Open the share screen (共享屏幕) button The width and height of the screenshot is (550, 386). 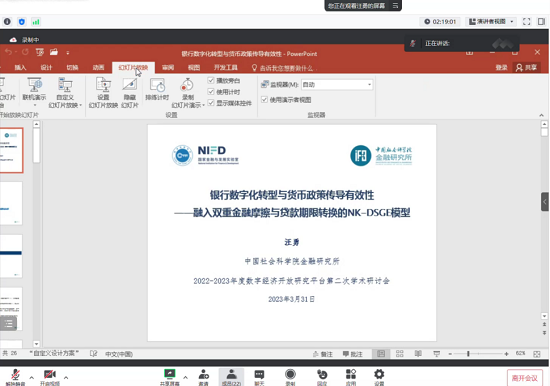(x=170, y=377)
